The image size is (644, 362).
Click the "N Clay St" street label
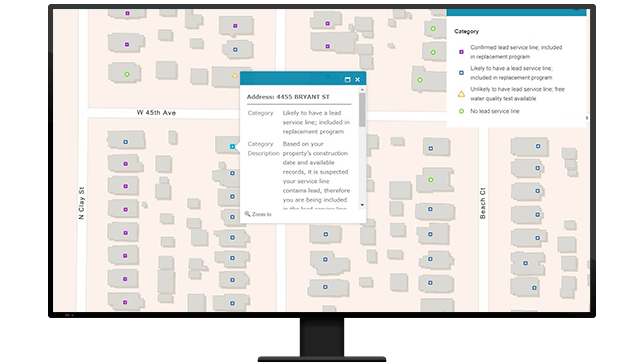tap(81, 203)
